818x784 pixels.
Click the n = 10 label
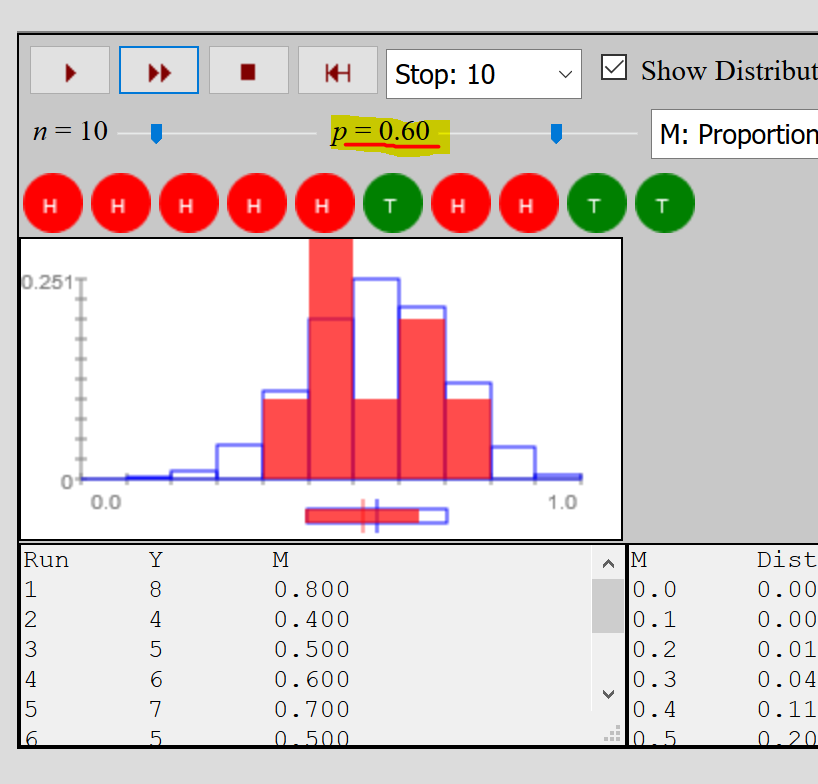click(70, 131)
